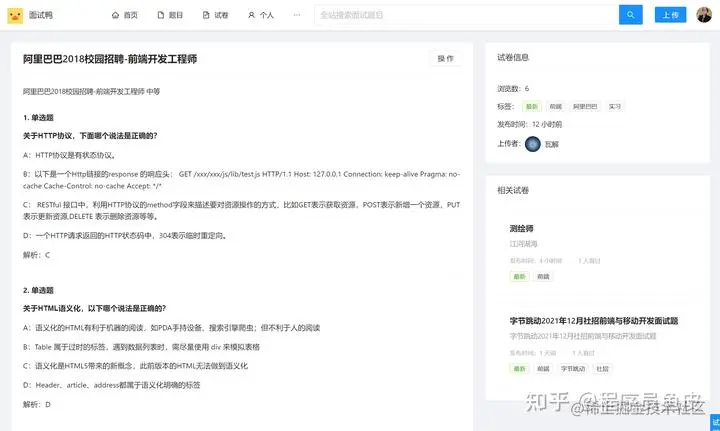The image size is (720, 431).
Task: Click the 字节跳动 tag on related paper
Action: click(x=573, y=369)
